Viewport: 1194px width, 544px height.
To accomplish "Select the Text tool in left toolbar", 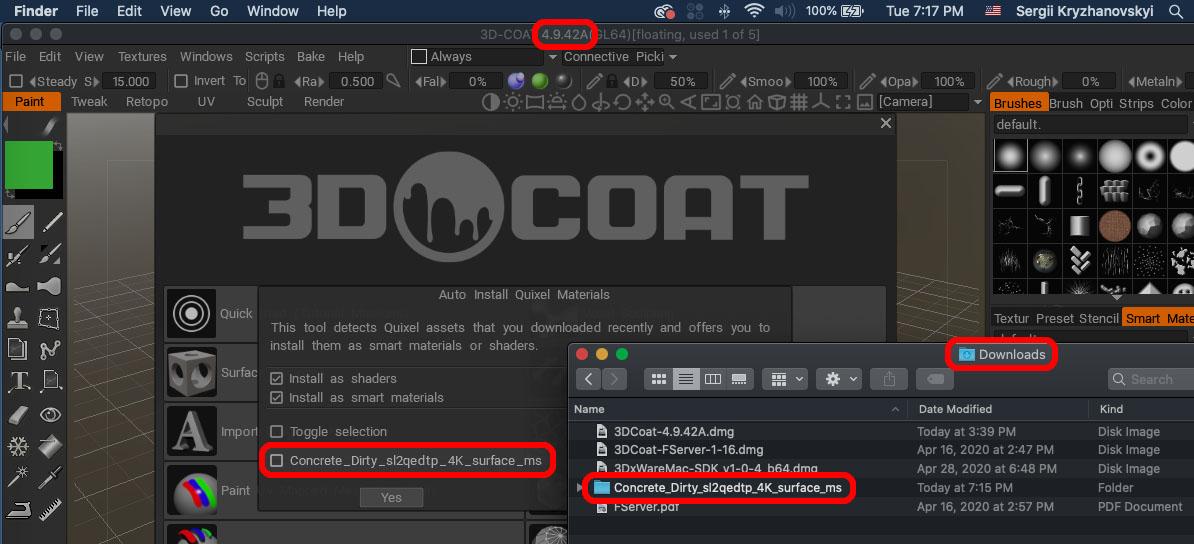I will point(18,381).
